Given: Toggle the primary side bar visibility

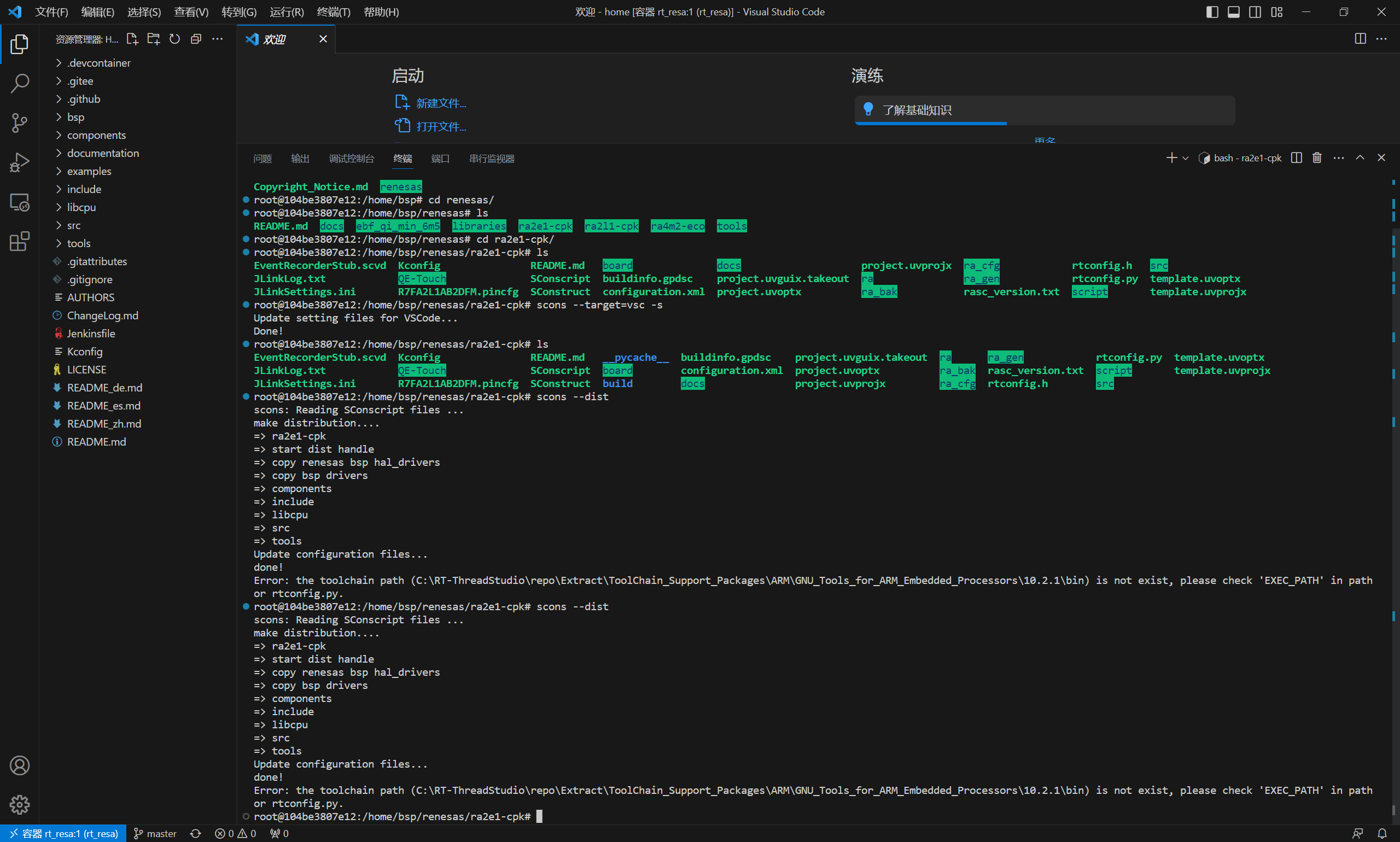Looking at the screenshot, I should point(1212,12).
